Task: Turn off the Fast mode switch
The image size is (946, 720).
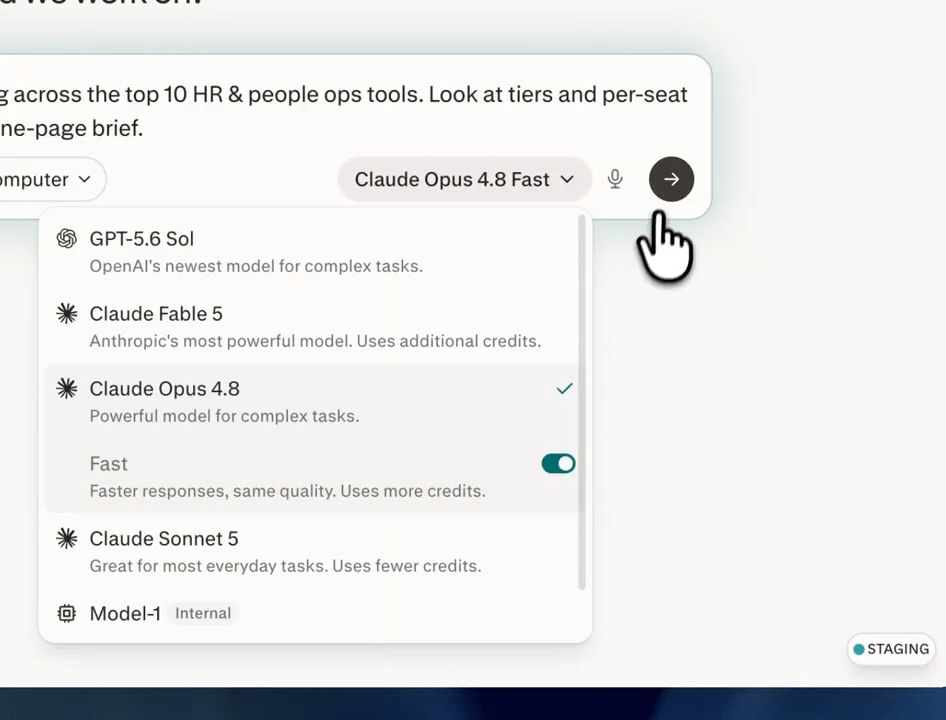Action: 558,464
